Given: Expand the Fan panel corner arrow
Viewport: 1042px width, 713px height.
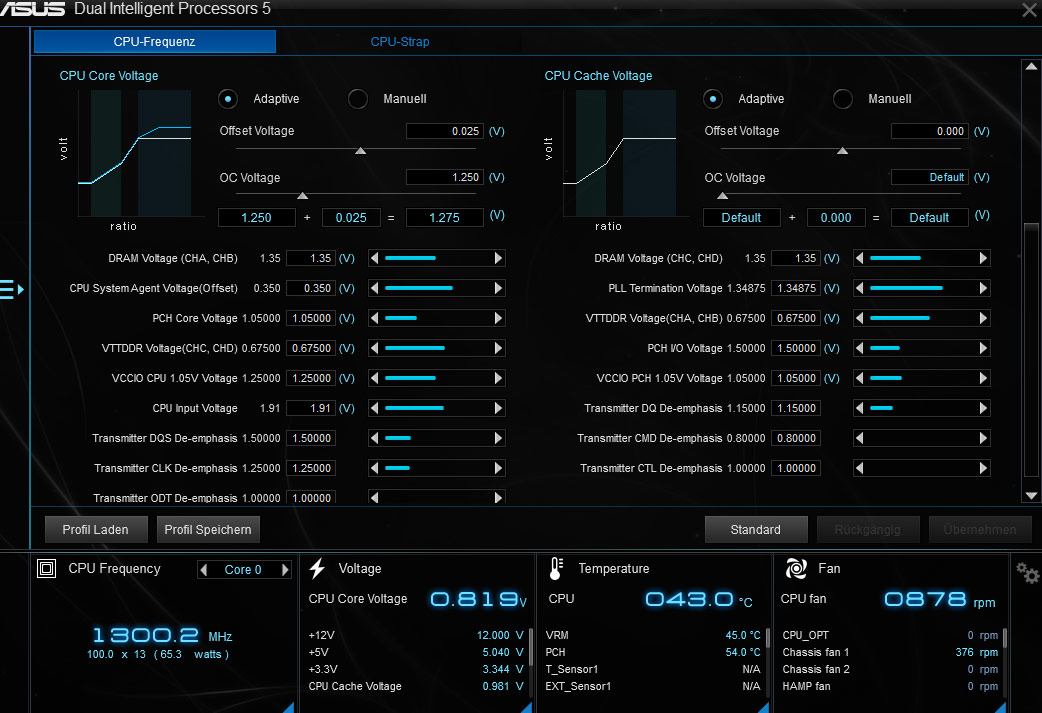Looking at the screenshot, I should pos(1000,707).
